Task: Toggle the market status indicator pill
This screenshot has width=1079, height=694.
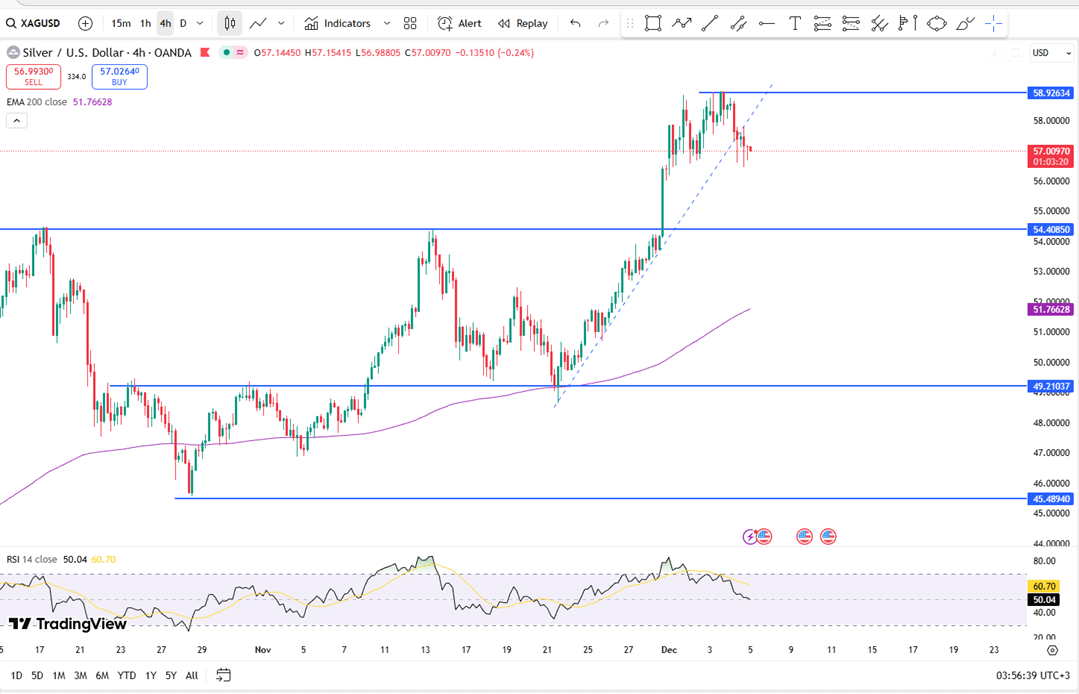Action: pyautogui.click(x=233, y=53)
